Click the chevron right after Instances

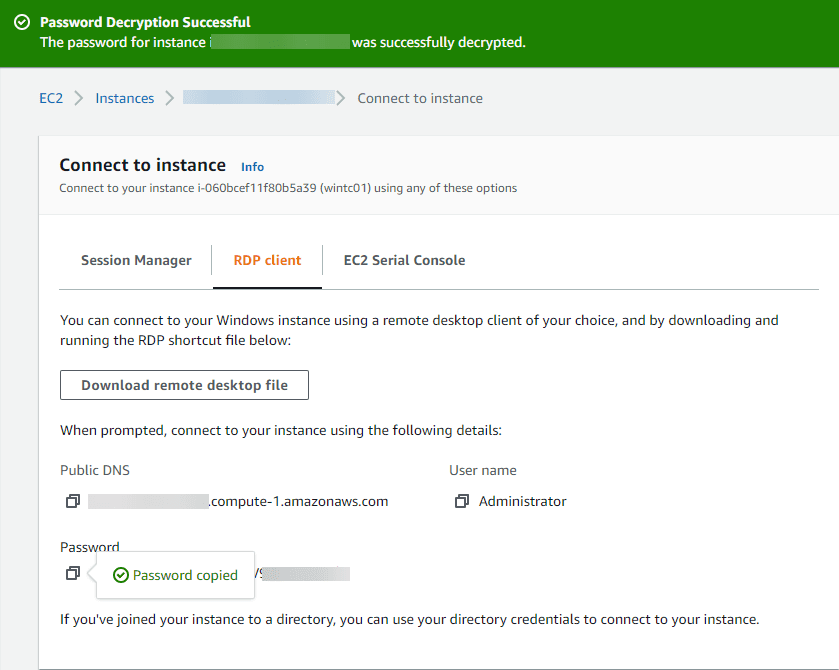[x=169, y=98]
